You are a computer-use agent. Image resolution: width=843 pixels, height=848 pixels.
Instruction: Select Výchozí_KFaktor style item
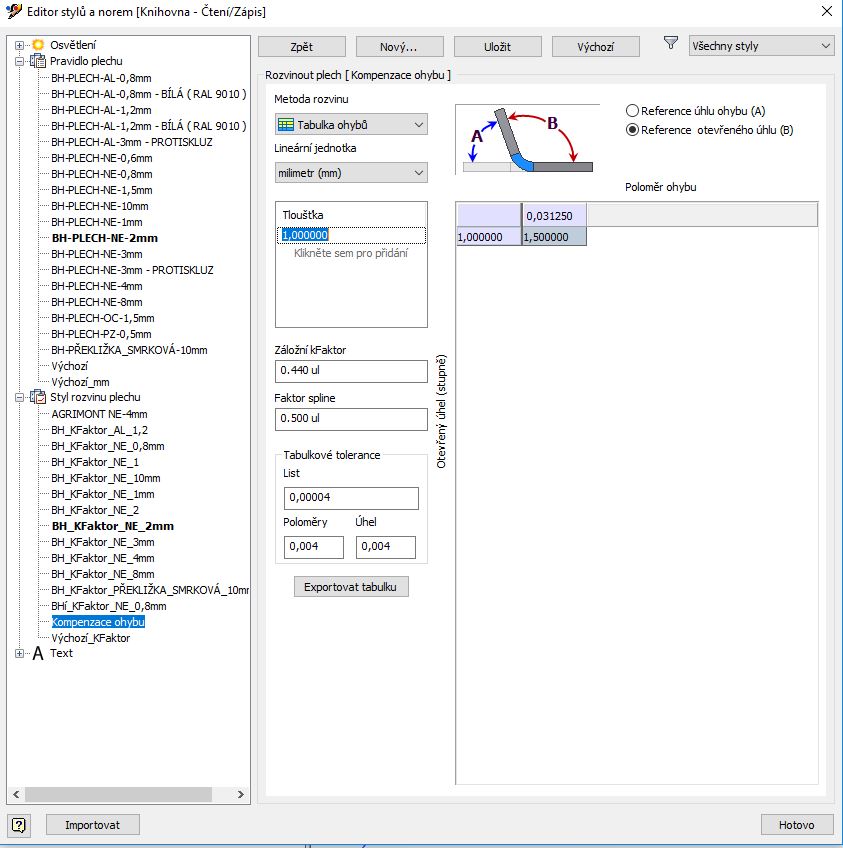tap(90, 638)
